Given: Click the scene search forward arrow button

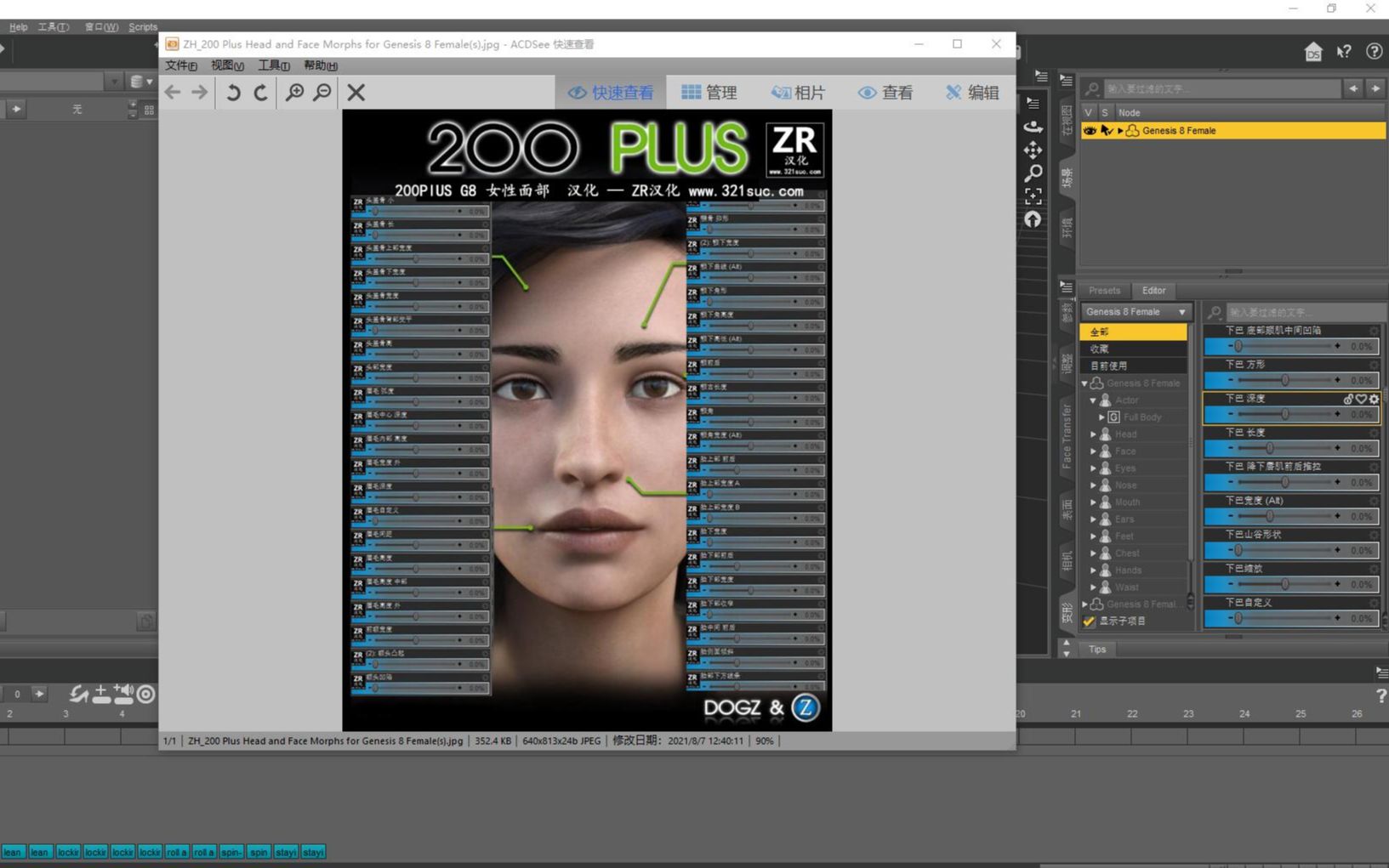Looking at the screenshot, I should click(x=1375, y=88).
